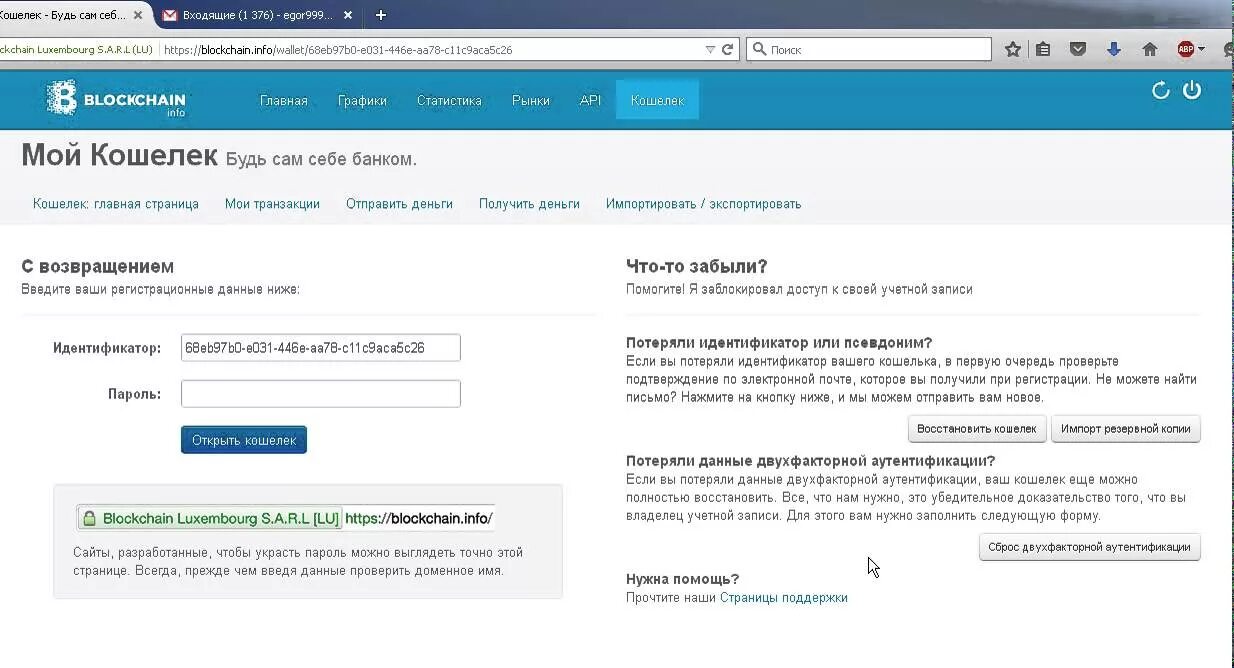Viewport: 1234px width, 668px height.
Task: Click the Мой Кошелек page heading
Action: [x=119, y=156]
